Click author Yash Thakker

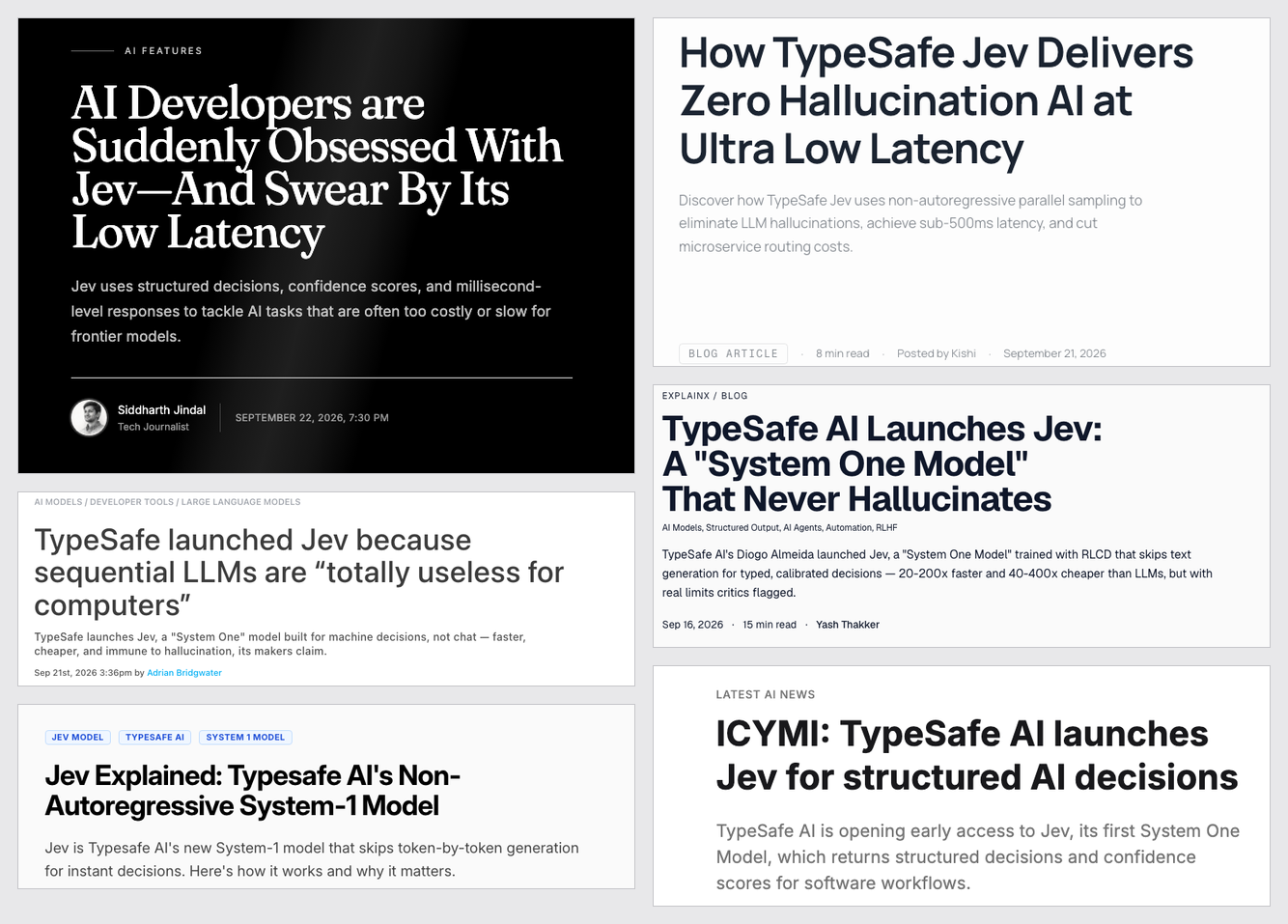[848, 625]
